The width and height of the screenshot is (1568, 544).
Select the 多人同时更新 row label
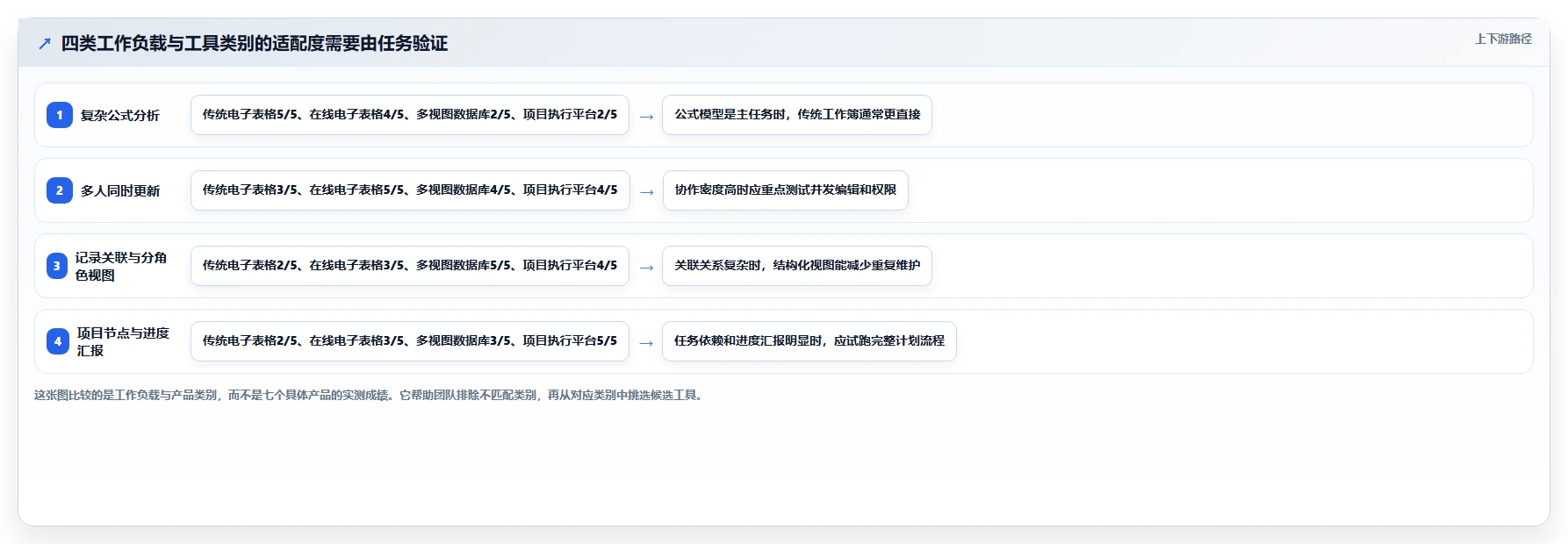(x=120, y=190)
